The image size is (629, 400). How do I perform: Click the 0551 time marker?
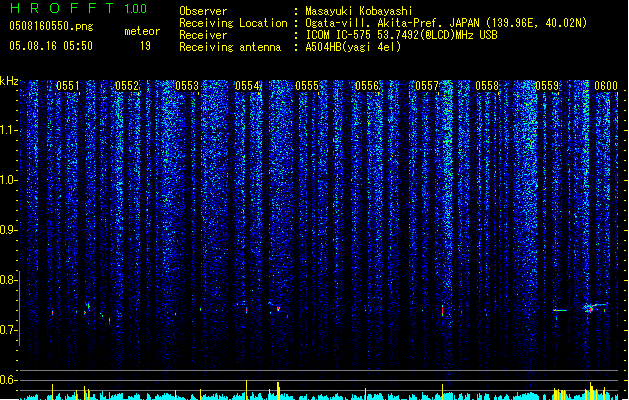pyautogui.click(x=68, y=86)
